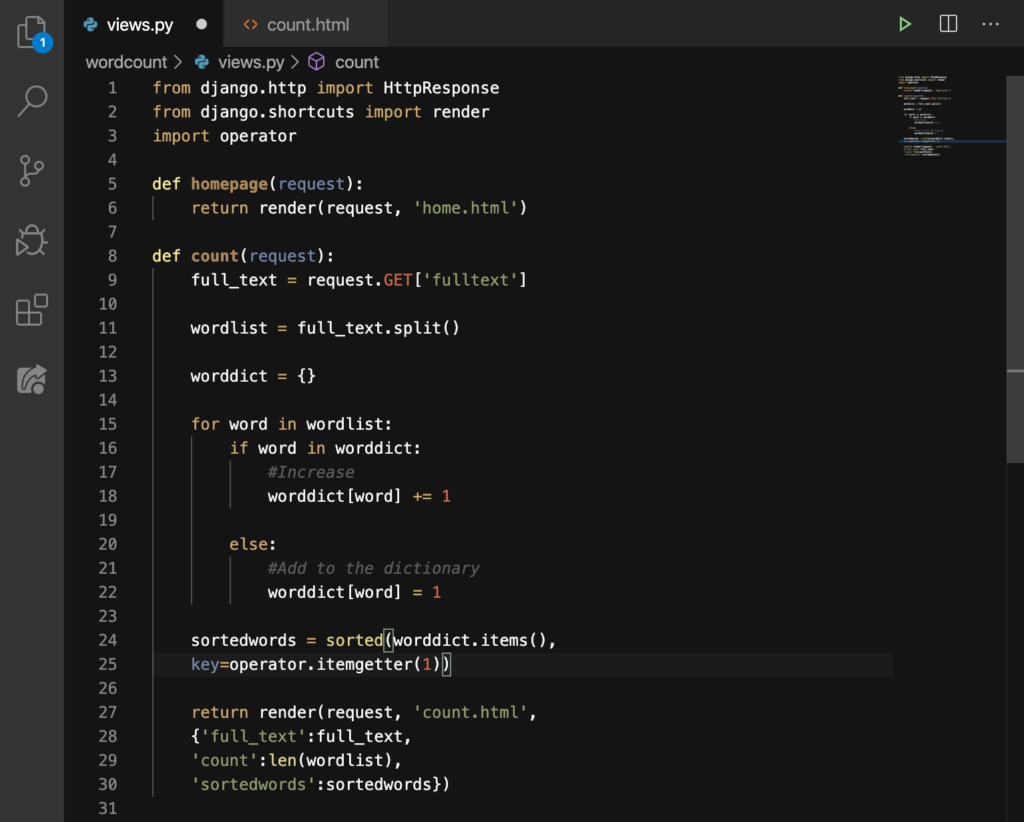Click the unsaved dot on views.py tab
Viewport: 1024px width, 822px height.
coord(201,24)
